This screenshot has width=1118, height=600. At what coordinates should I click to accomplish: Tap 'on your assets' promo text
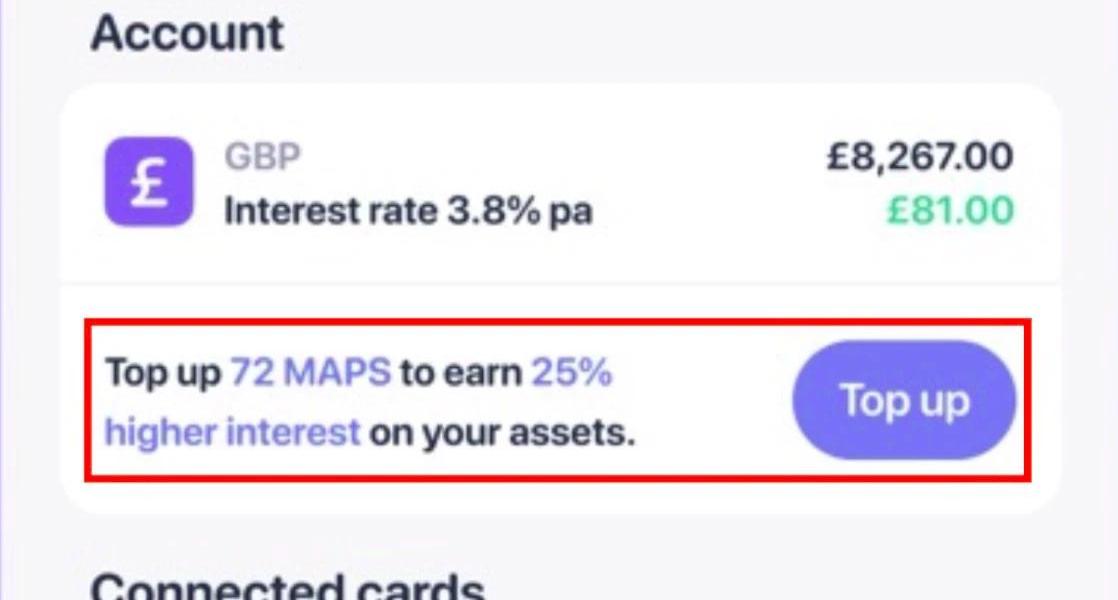pos(502,433)
